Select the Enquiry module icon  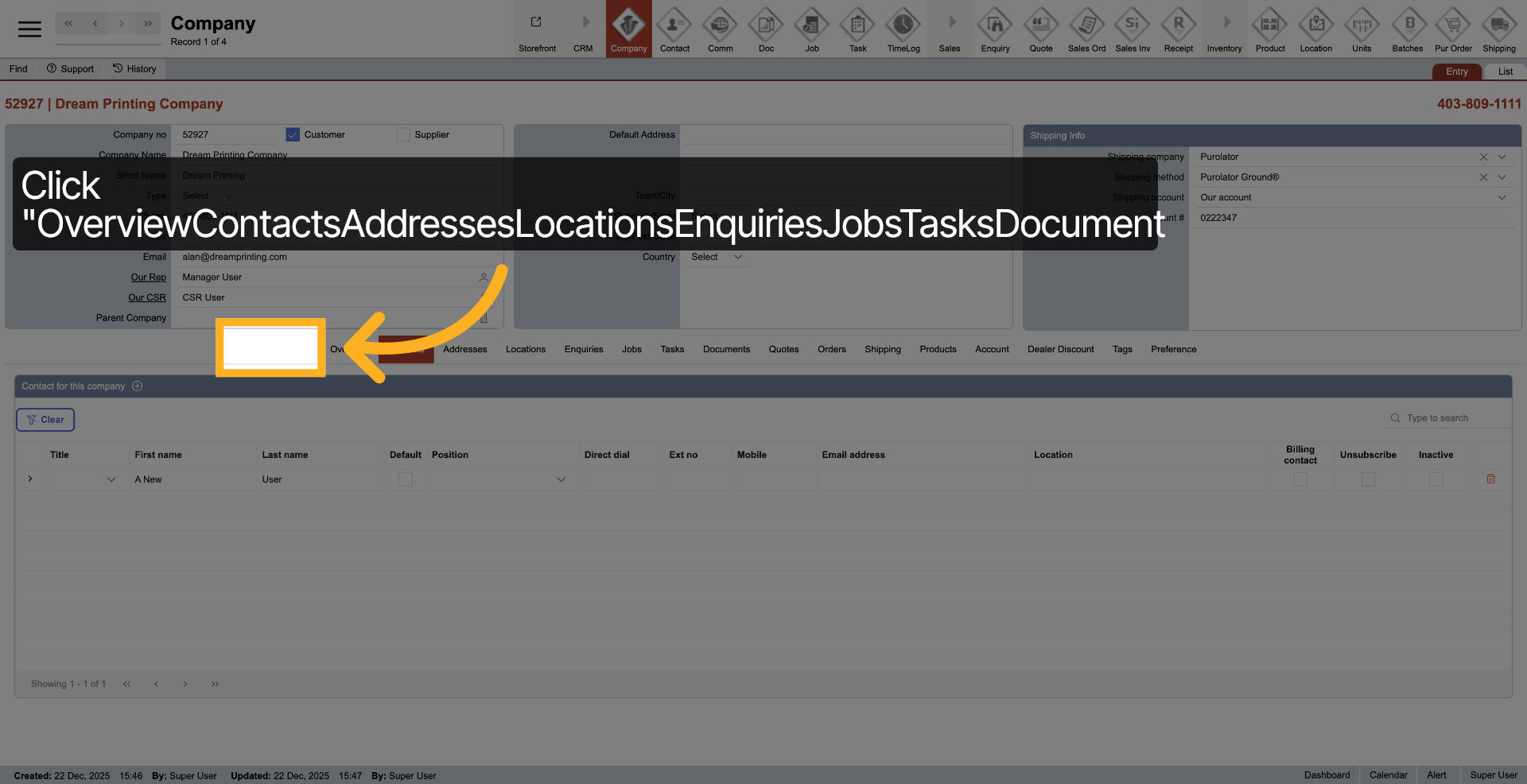pos(995,29)
